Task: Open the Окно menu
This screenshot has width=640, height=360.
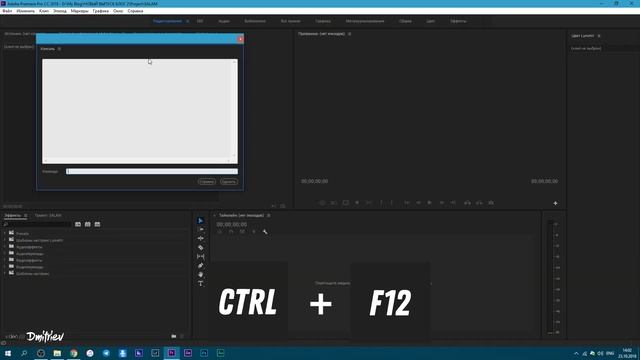Action: [x=118, y=11]
